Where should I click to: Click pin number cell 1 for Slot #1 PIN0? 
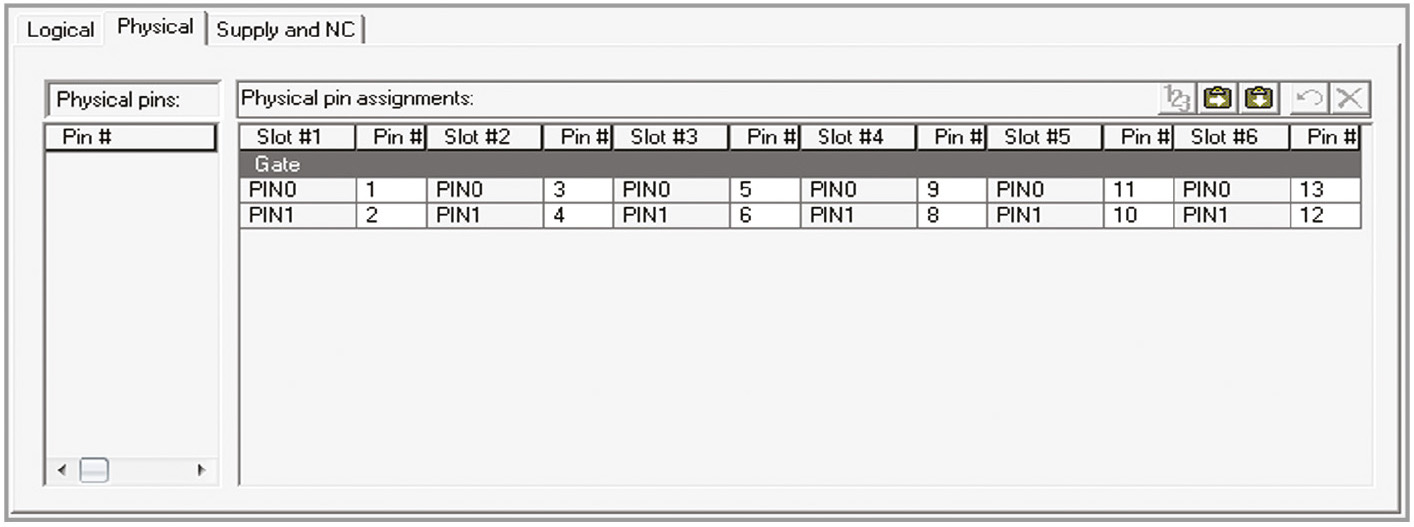[391, 190]
